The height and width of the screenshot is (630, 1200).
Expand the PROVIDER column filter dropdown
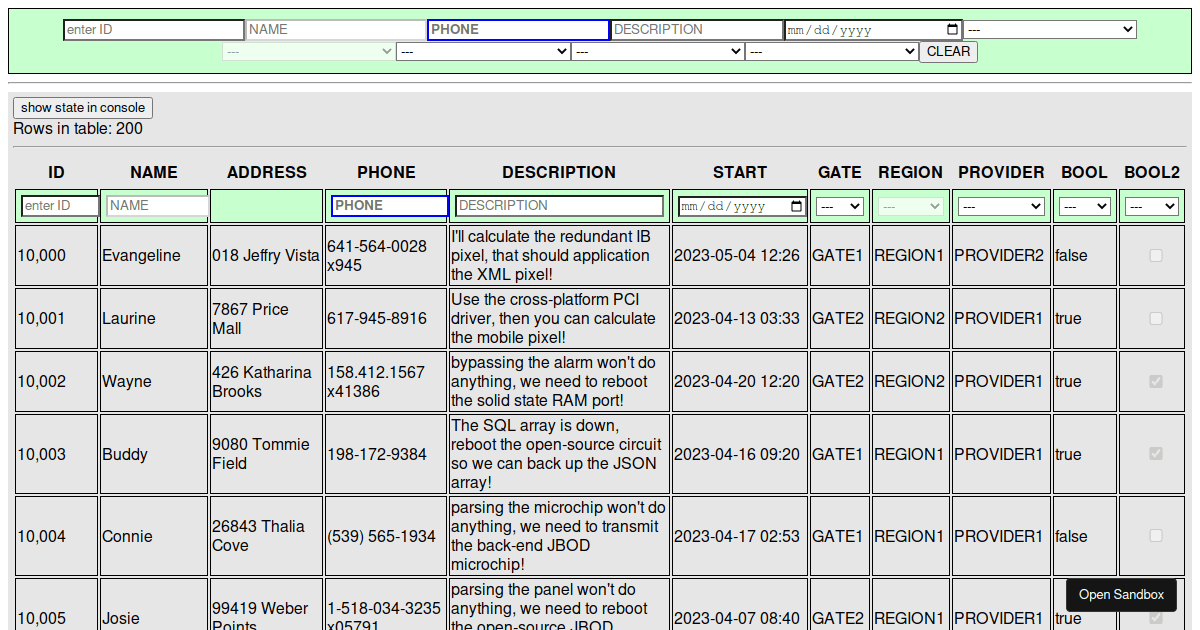[1000, 207]
